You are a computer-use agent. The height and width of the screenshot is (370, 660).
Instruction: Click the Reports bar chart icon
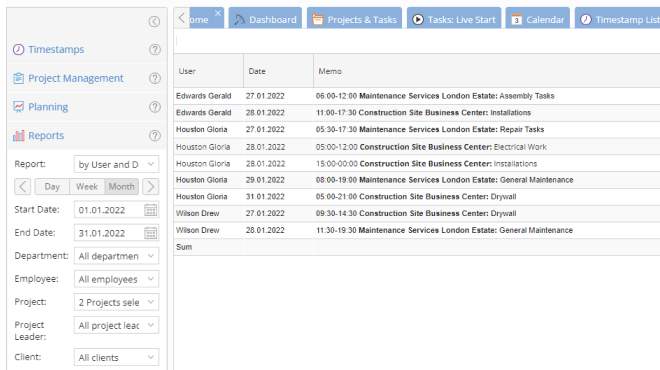(x=19, y=136)
